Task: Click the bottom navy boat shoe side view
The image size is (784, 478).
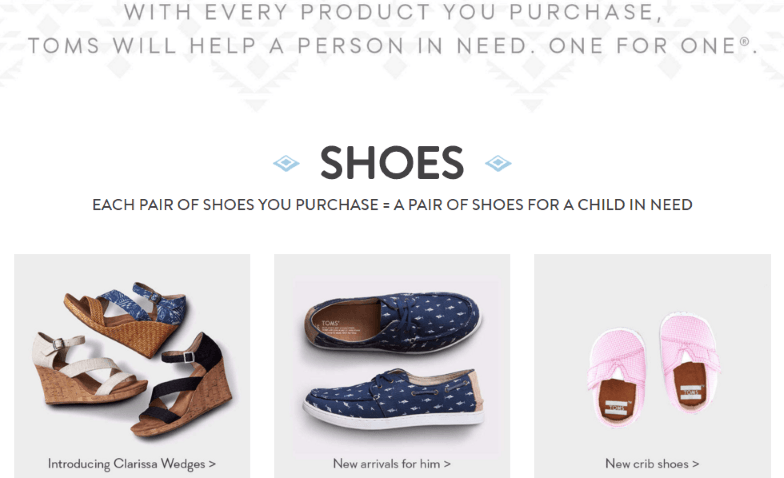Action: pos(394,398)
